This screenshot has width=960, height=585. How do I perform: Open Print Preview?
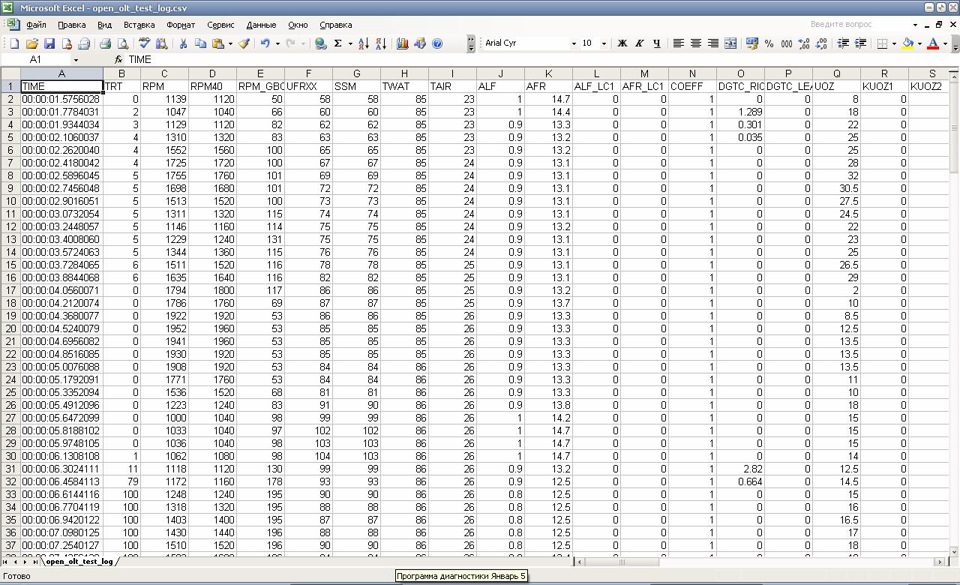point(122,43)
